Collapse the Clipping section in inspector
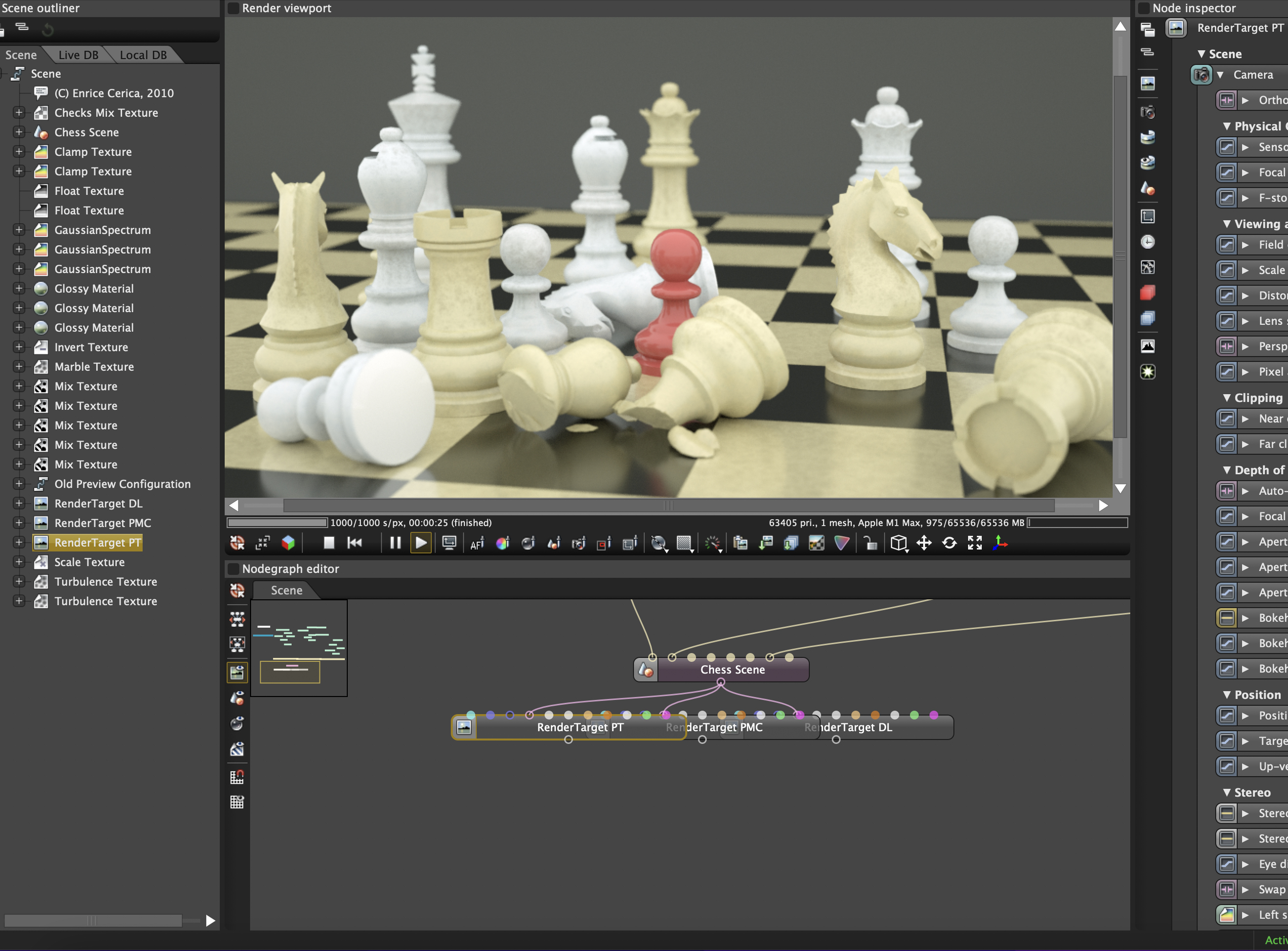The image size is (1288, 951). point(1227,398)
